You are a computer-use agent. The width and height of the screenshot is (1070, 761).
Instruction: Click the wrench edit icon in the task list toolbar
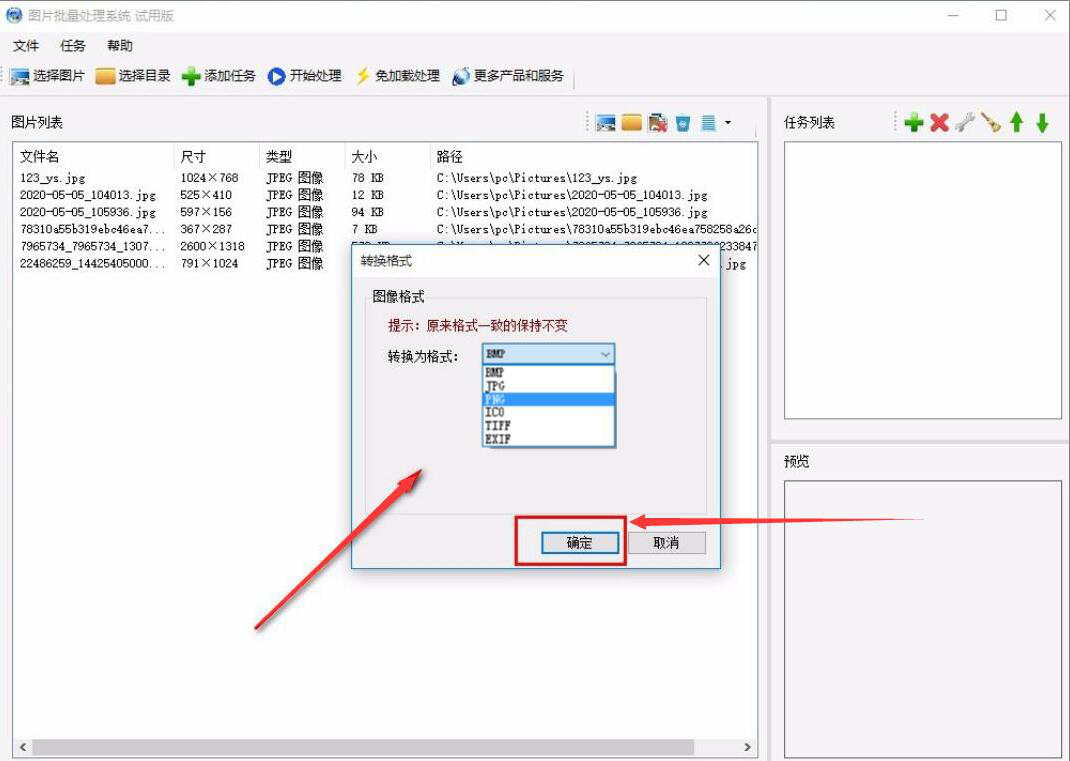tap(965, 122)
